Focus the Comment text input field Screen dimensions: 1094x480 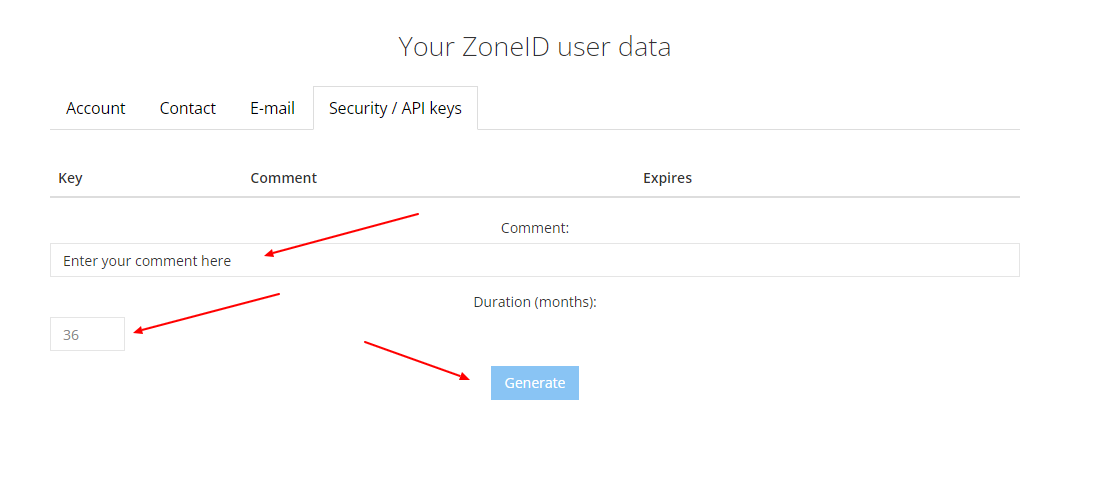click(x=600, y=260)
